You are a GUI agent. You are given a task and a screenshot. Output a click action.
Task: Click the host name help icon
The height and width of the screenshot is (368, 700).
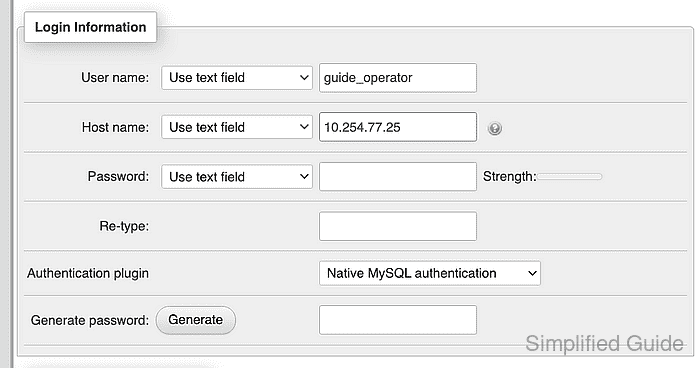tap(495, 129)
